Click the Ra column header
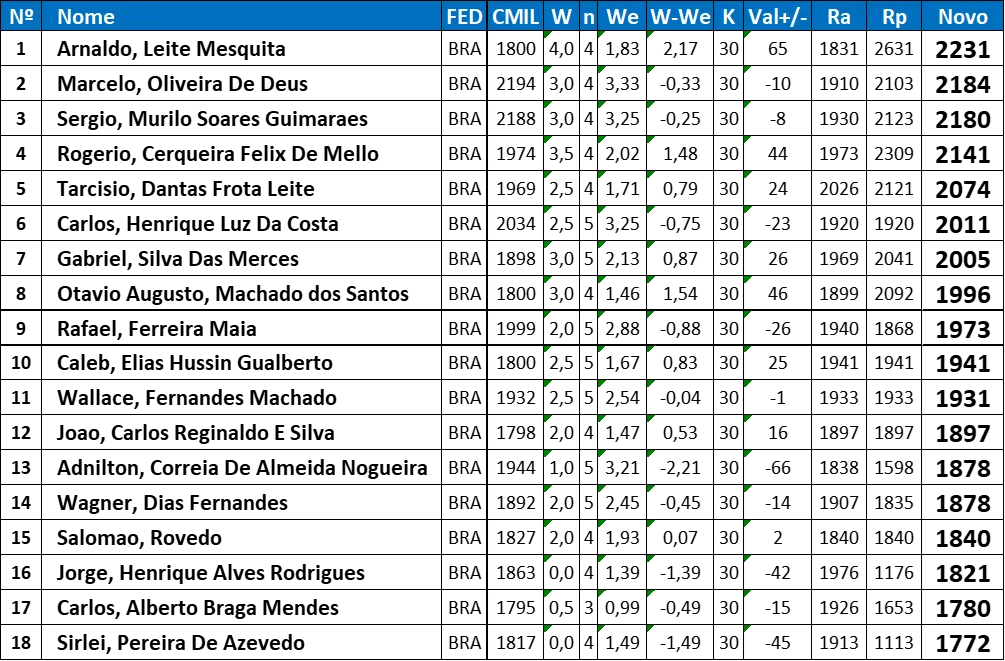 click(839, 17)
